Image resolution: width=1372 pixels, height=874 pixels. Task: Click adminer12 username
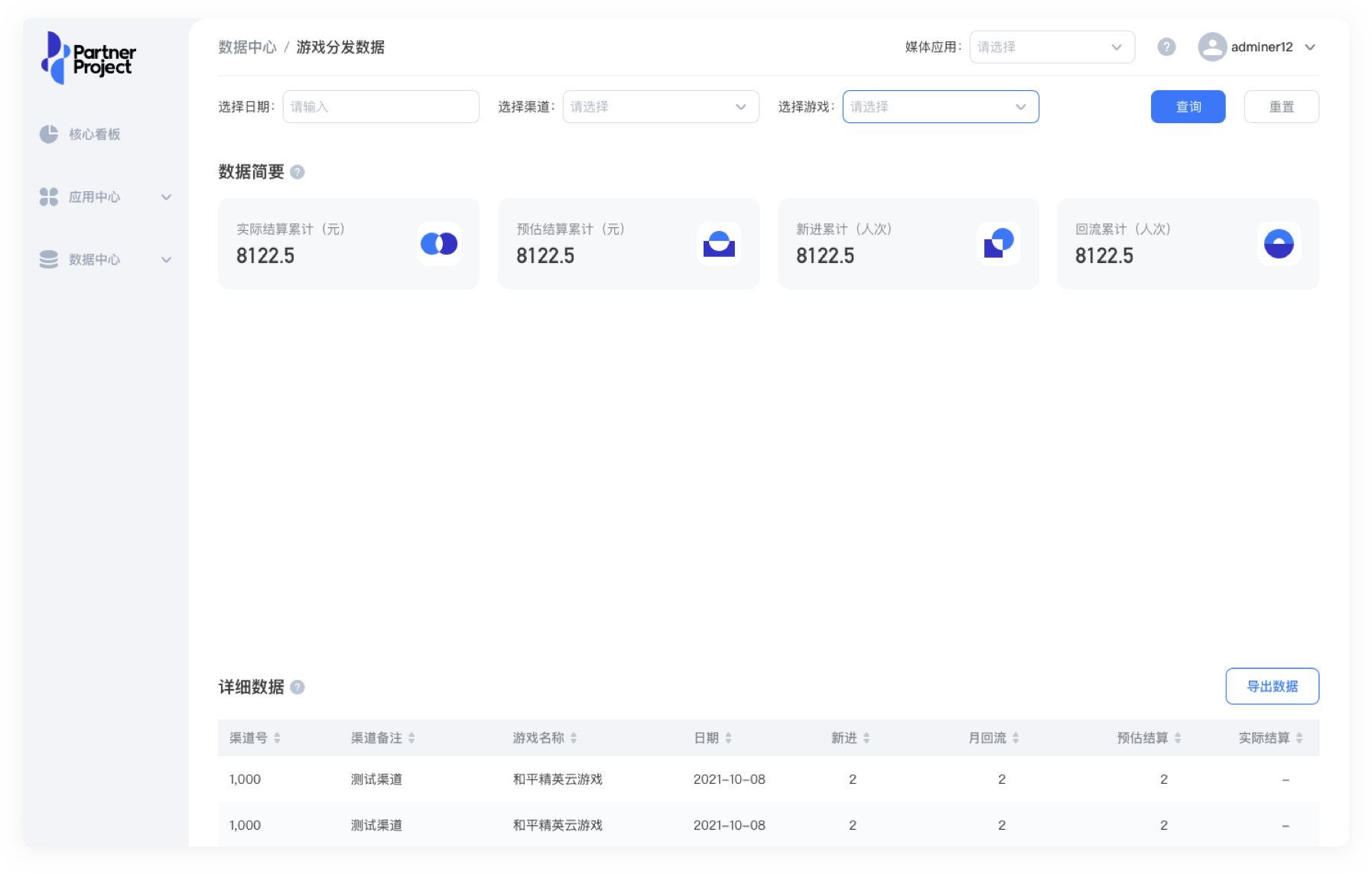1261,47
